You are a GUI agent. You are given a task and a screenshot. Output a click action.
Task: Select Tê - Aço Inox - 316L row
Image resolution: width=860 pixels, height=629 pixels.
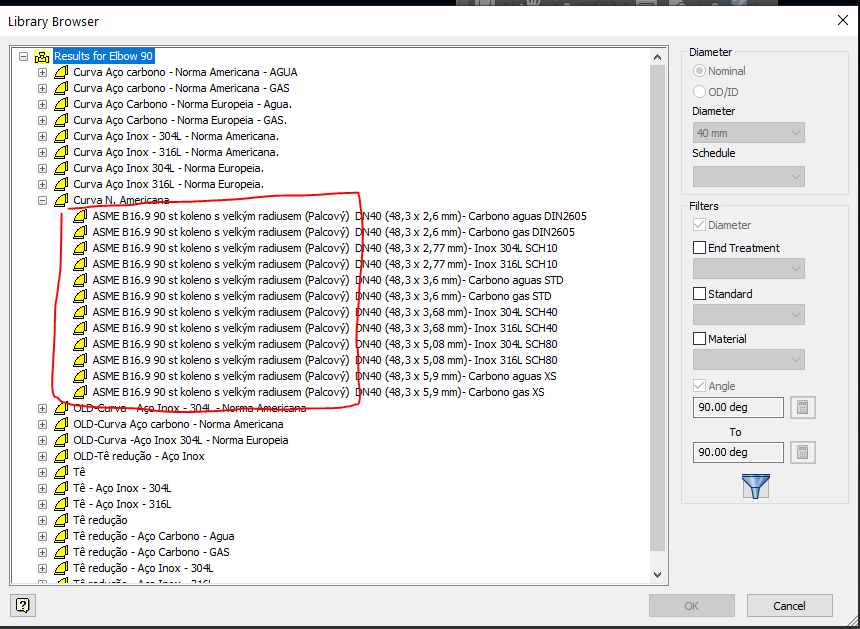point(122,505)
